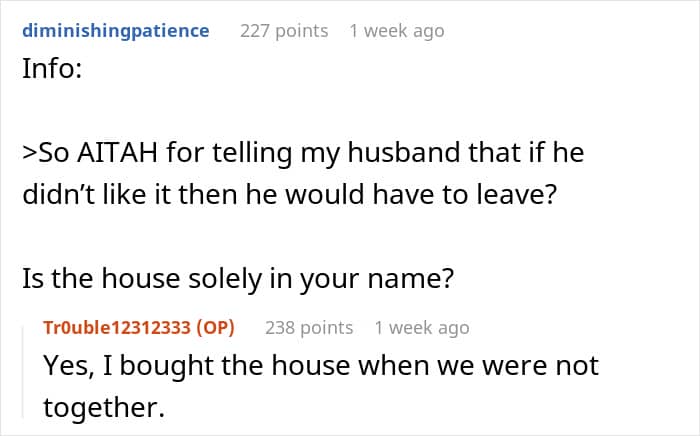Click the 227 points score

click(x=284, y=31)
